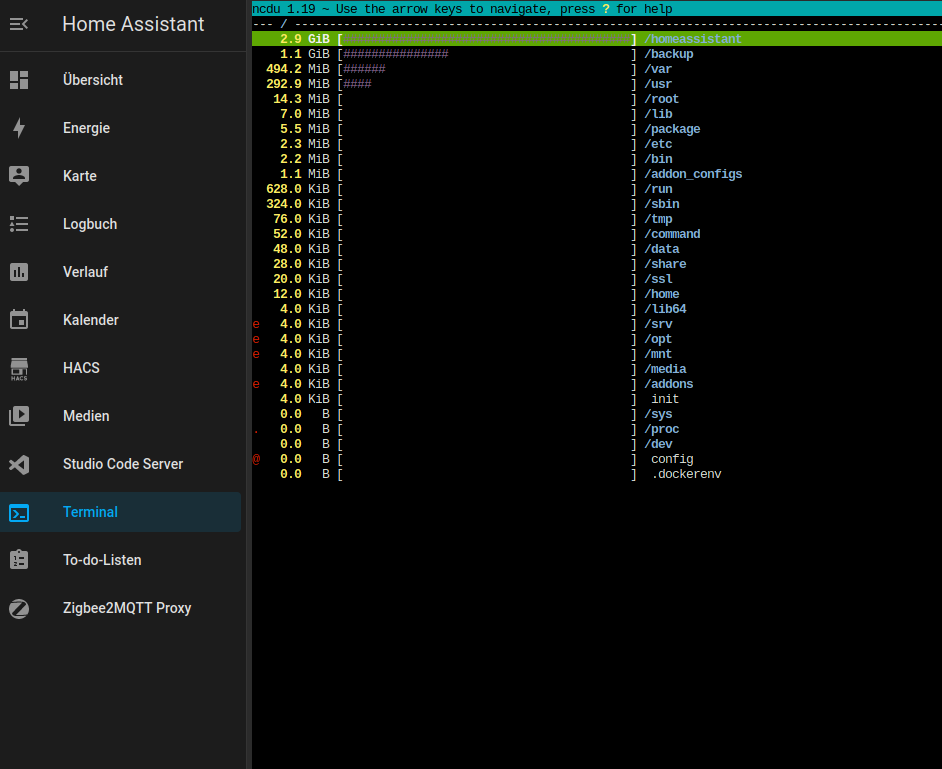
Task: Click the Kalender calendar icon
Action: [x=19, y=320]
